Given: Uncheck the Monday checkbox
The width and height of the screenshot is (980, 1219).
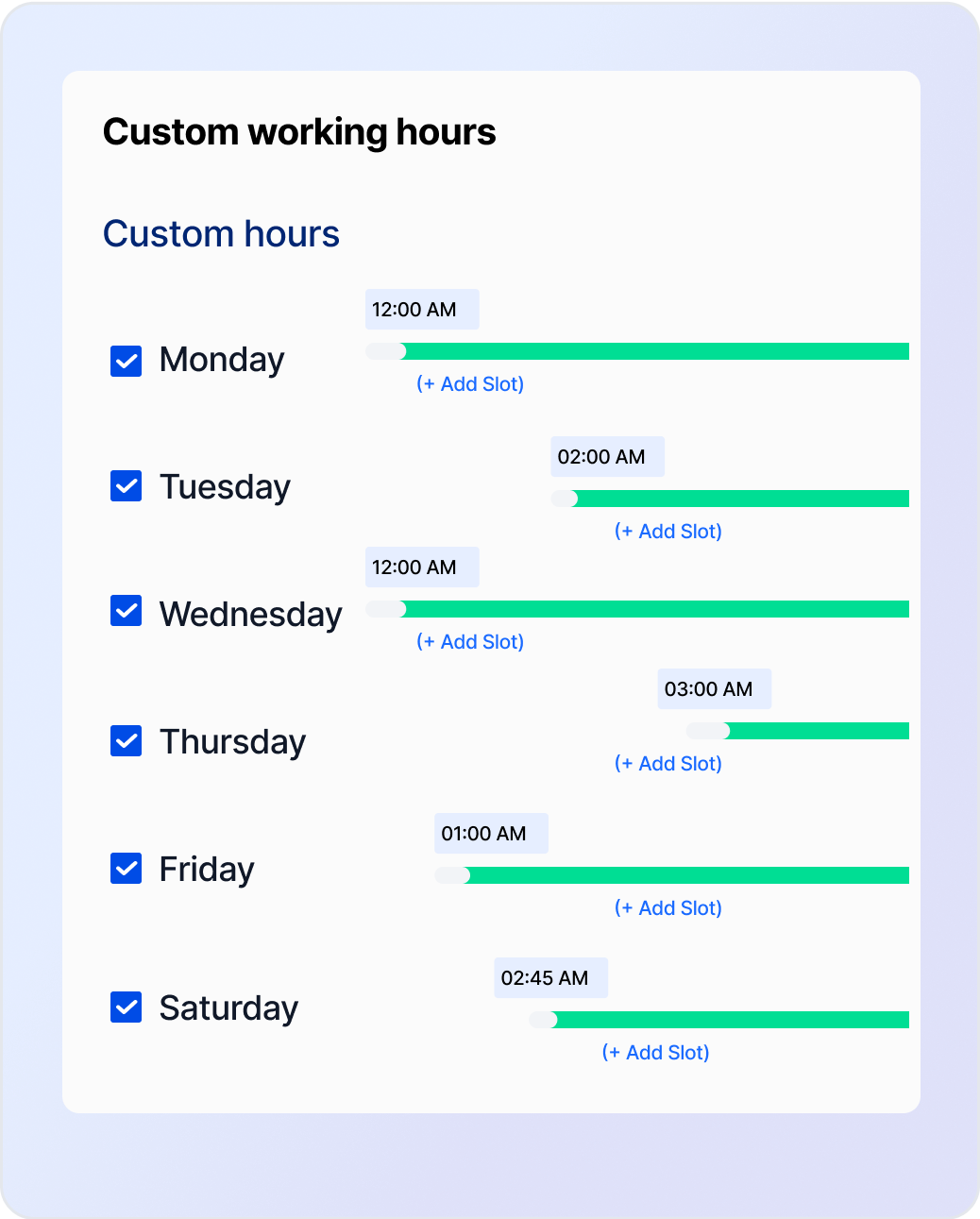Looking at the screenshot, I should (x=126, y=360).
